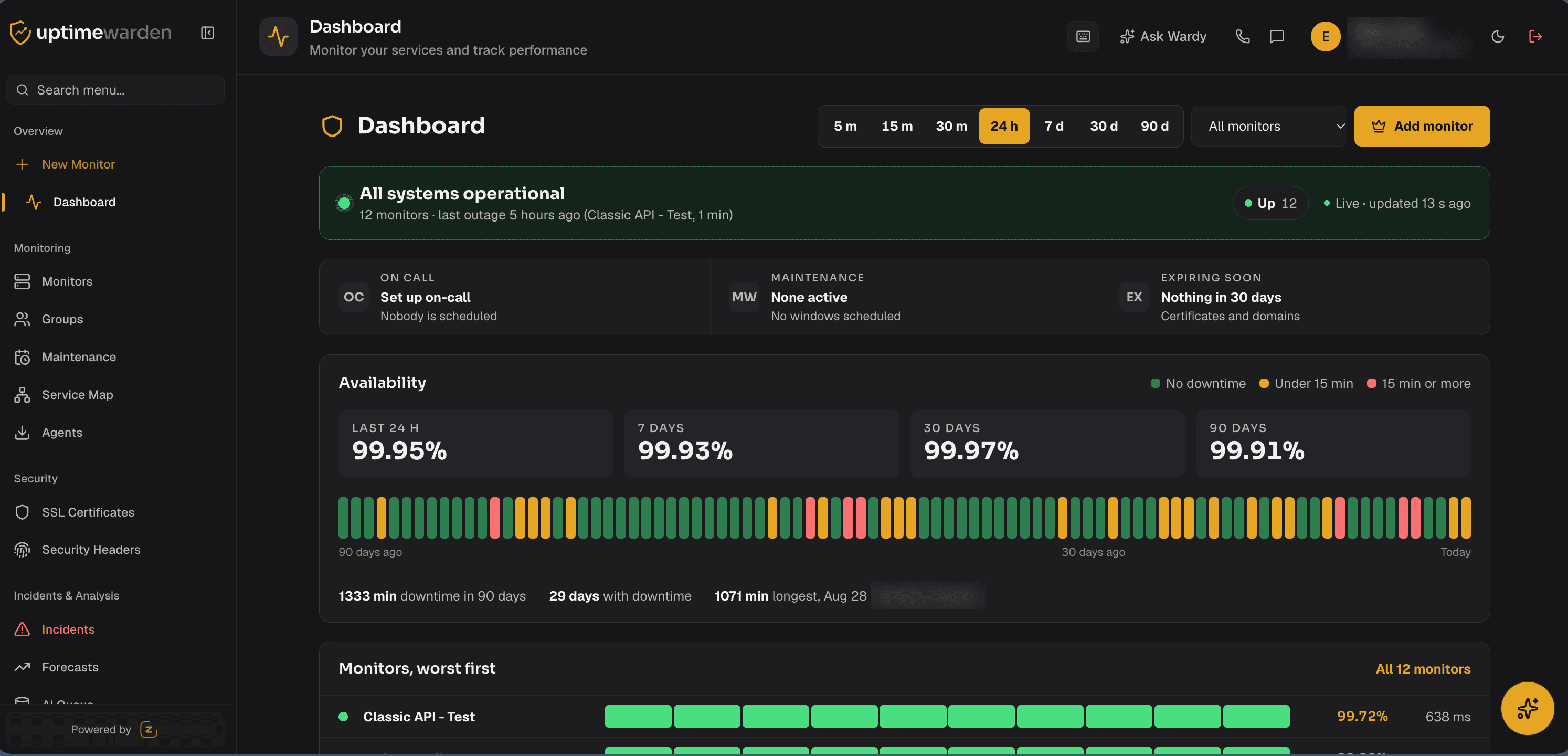Click the Search menu field

pos(115,90)
